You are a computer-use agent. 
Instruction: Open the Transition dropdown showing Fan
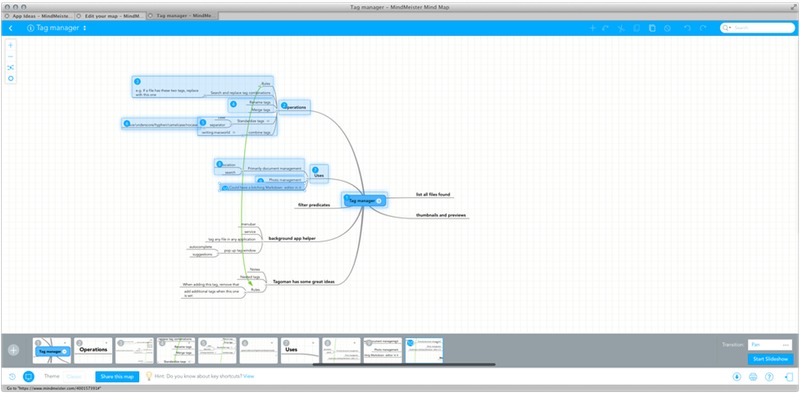[770, 345]
